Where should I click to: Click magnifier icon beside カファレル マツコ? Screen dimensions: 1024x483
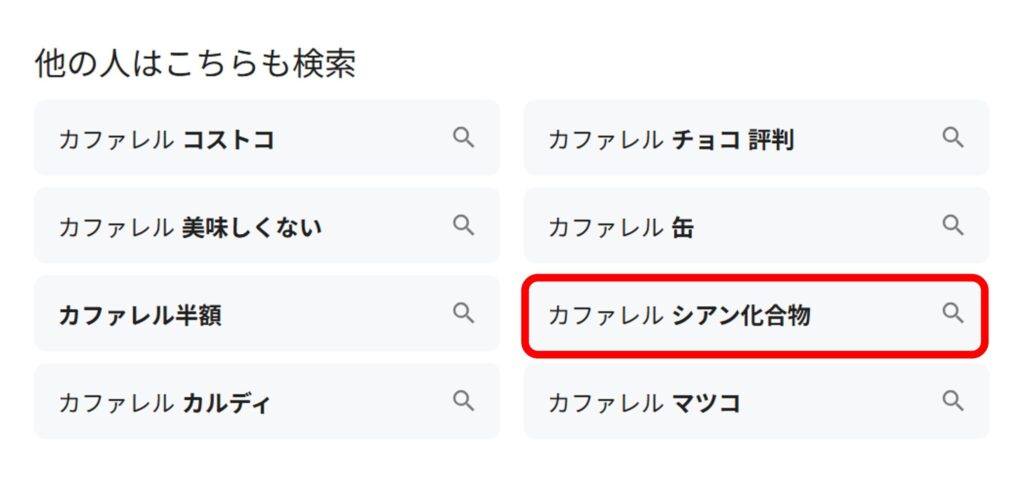point(953,402)
